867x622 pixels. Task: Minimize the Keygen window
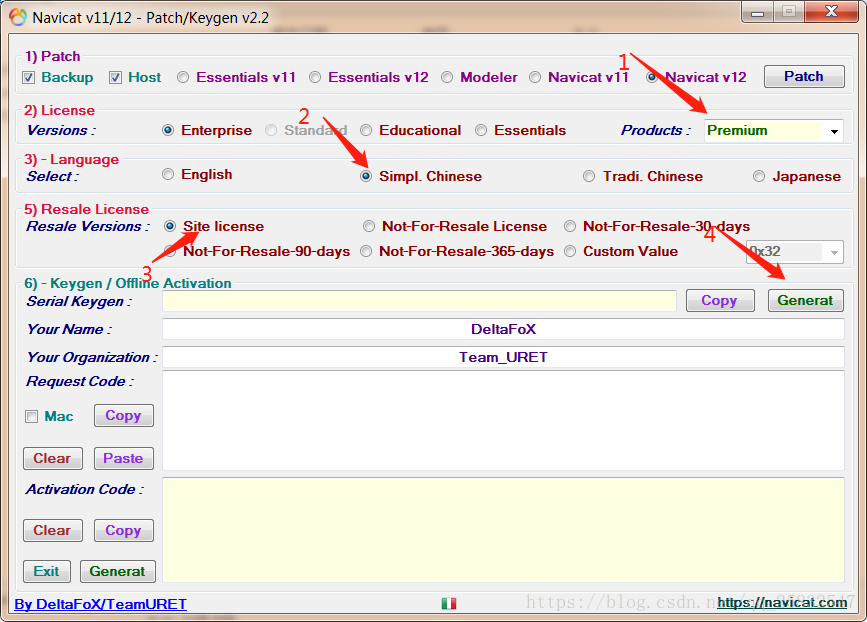point(757,13)
